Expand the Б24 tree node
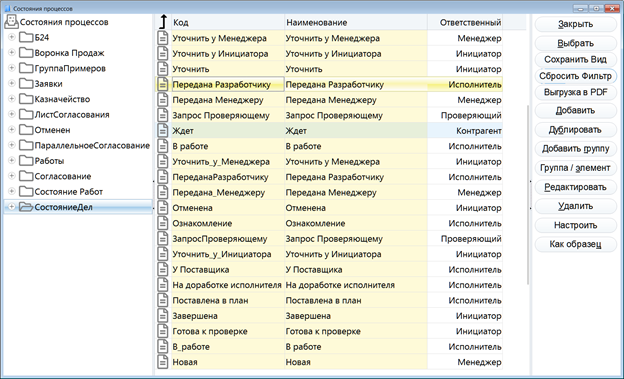The image size is (624, 379). click(x=12, y=37)
